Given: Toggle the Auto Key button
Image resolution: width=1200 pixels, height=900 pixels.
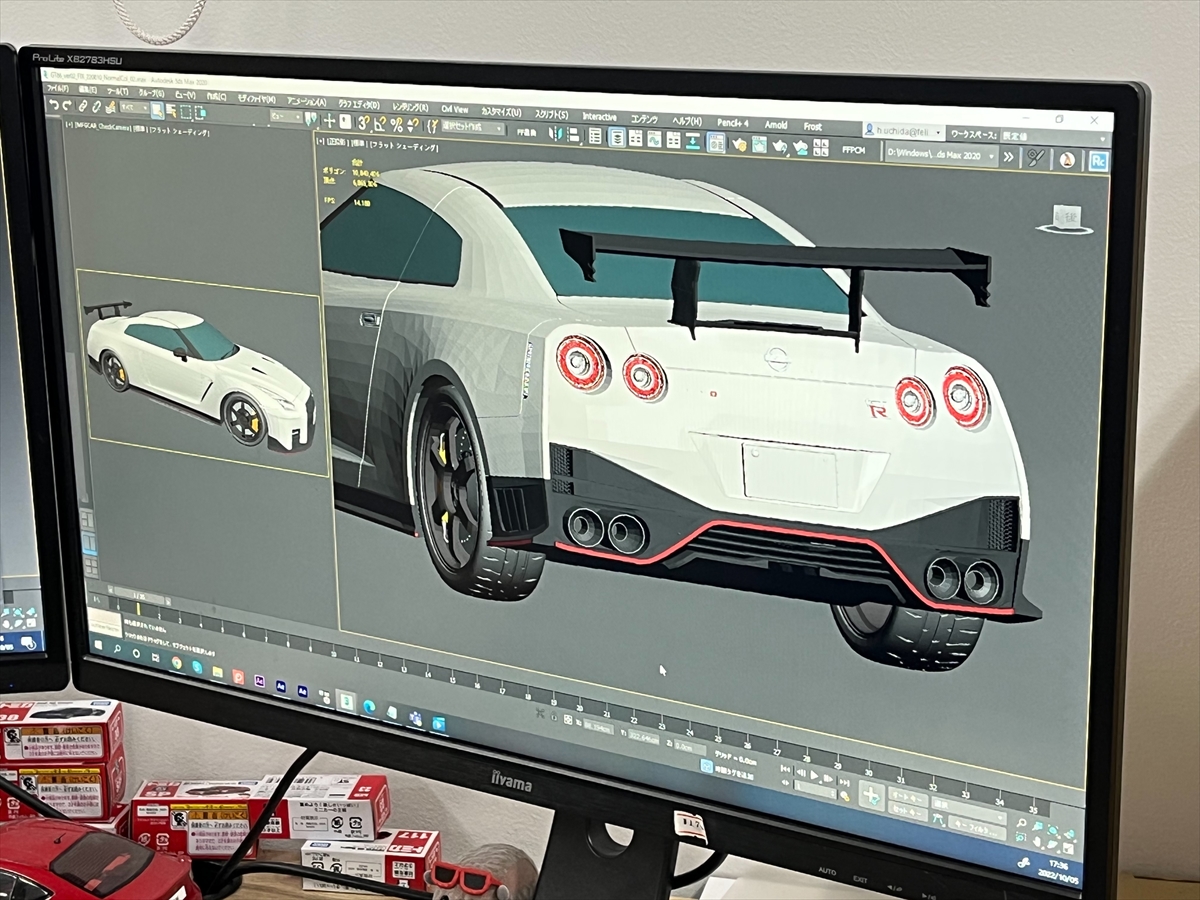Looking at the screenshot, I should point(908,798).
